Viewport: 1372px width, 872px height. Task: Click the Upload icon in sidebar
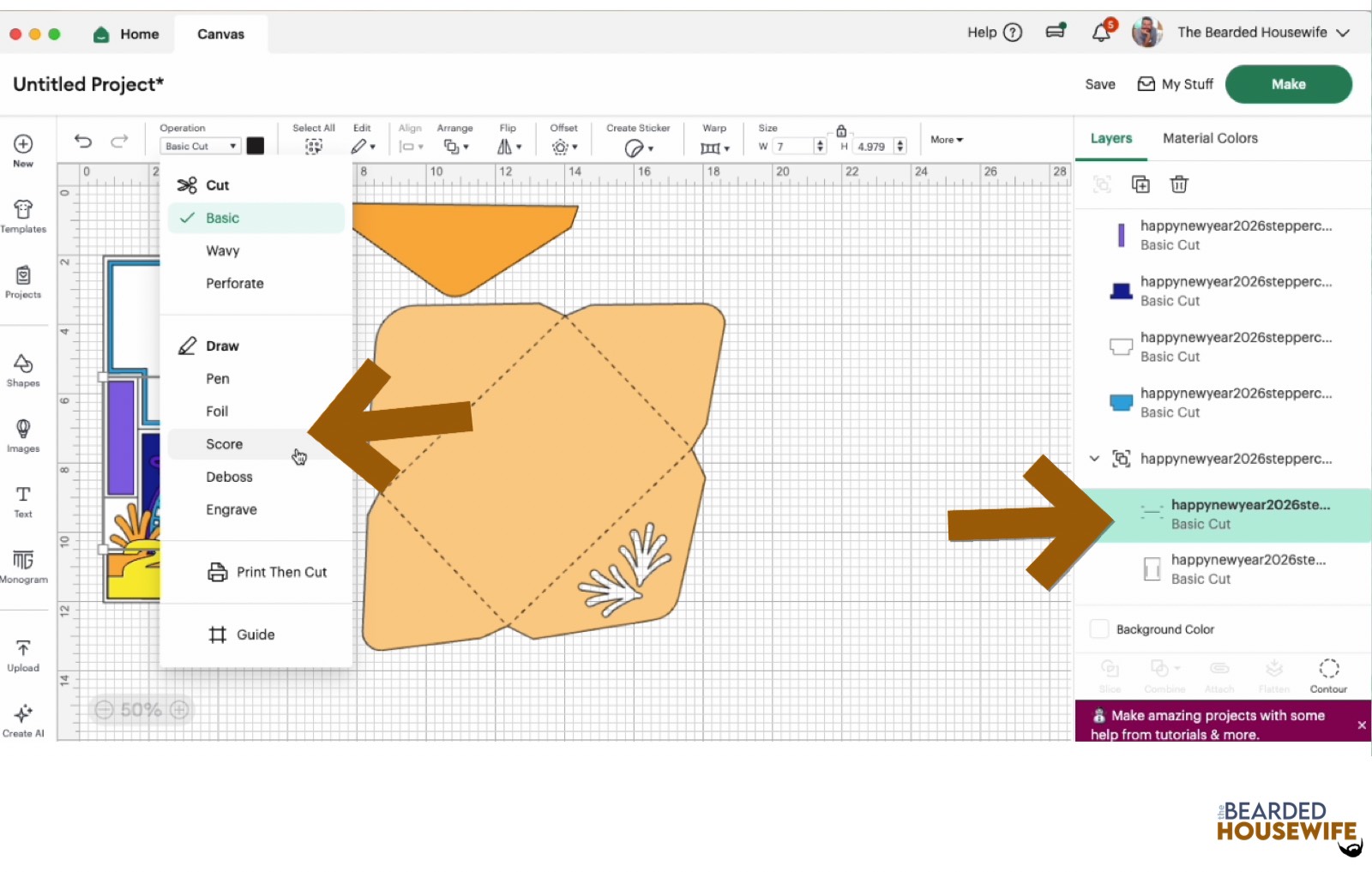[23, 656]
